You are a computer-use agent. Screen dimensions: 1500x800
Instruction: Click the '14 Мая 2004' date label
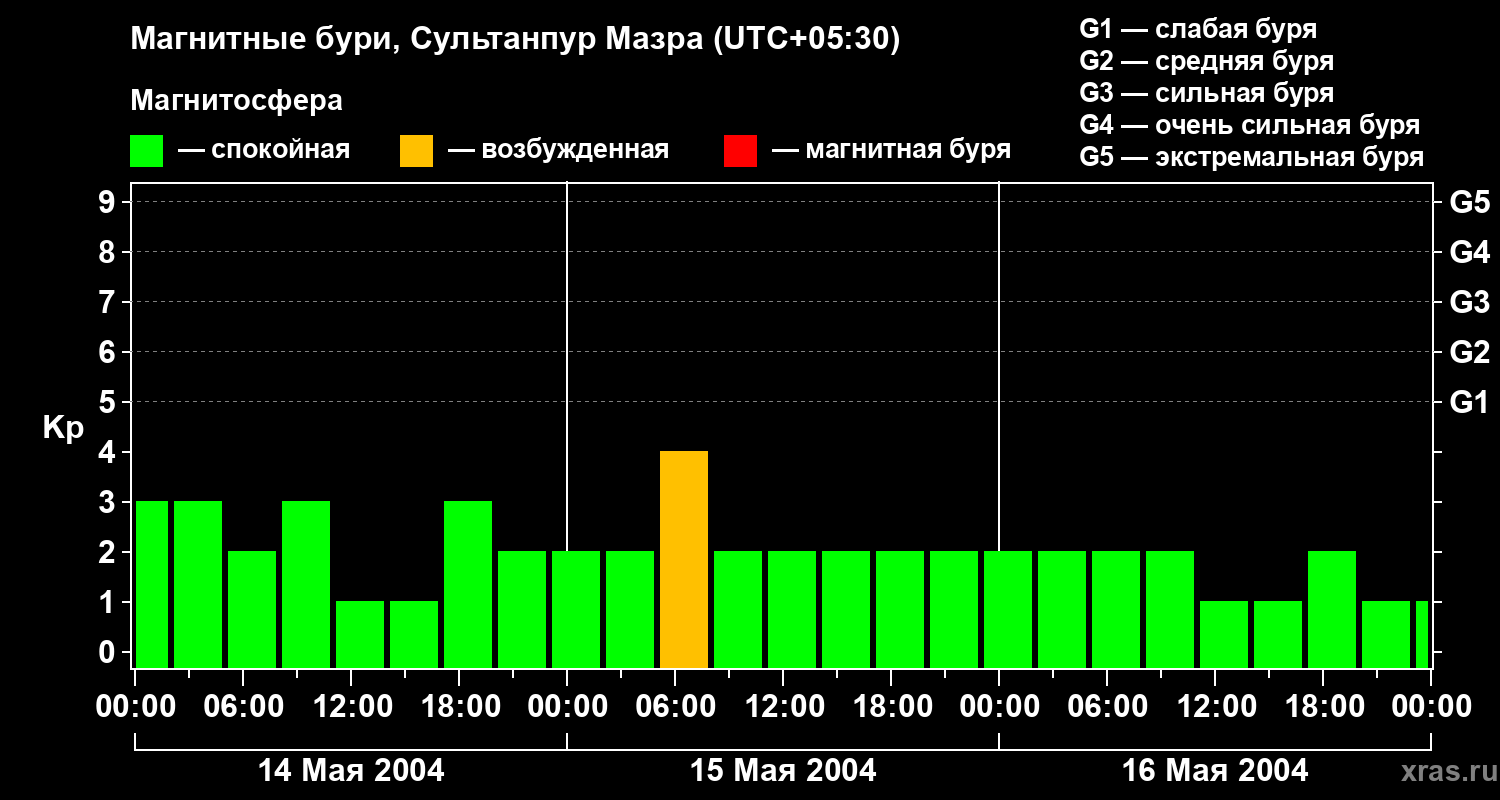[x=351, y=770]
